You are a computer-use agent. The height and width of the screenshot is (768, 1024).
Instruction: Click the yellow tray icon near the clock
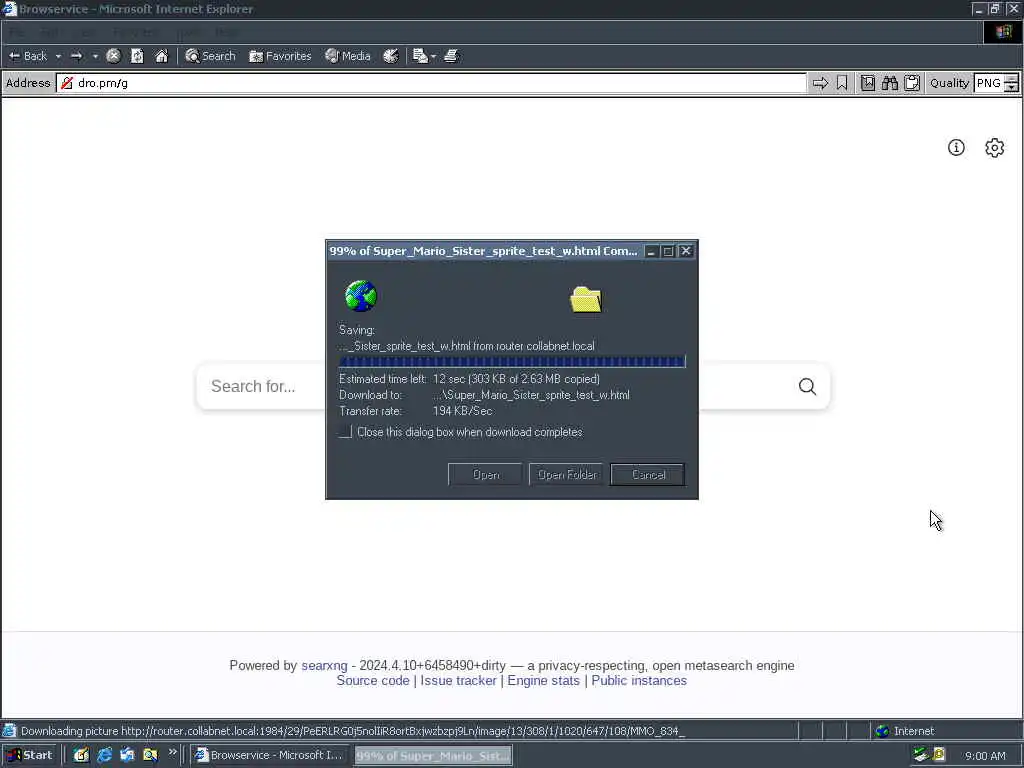pos(939,755)
